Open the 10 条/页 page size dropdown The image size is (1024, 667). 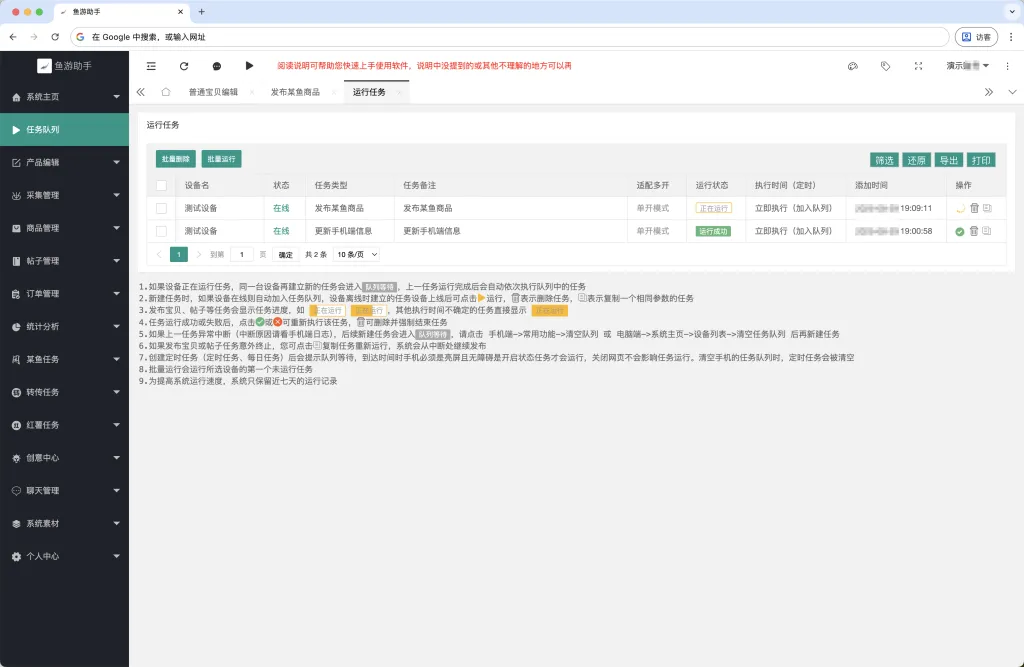coord(357,255)
